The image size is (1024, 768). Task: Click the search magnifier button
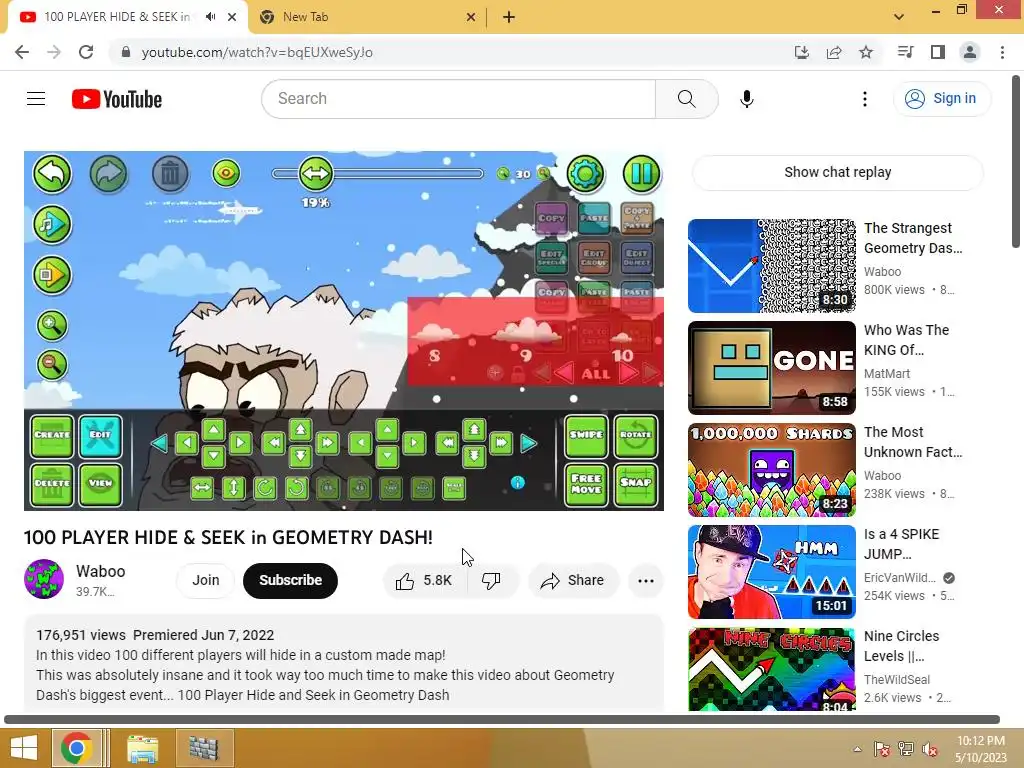(686, 99)
